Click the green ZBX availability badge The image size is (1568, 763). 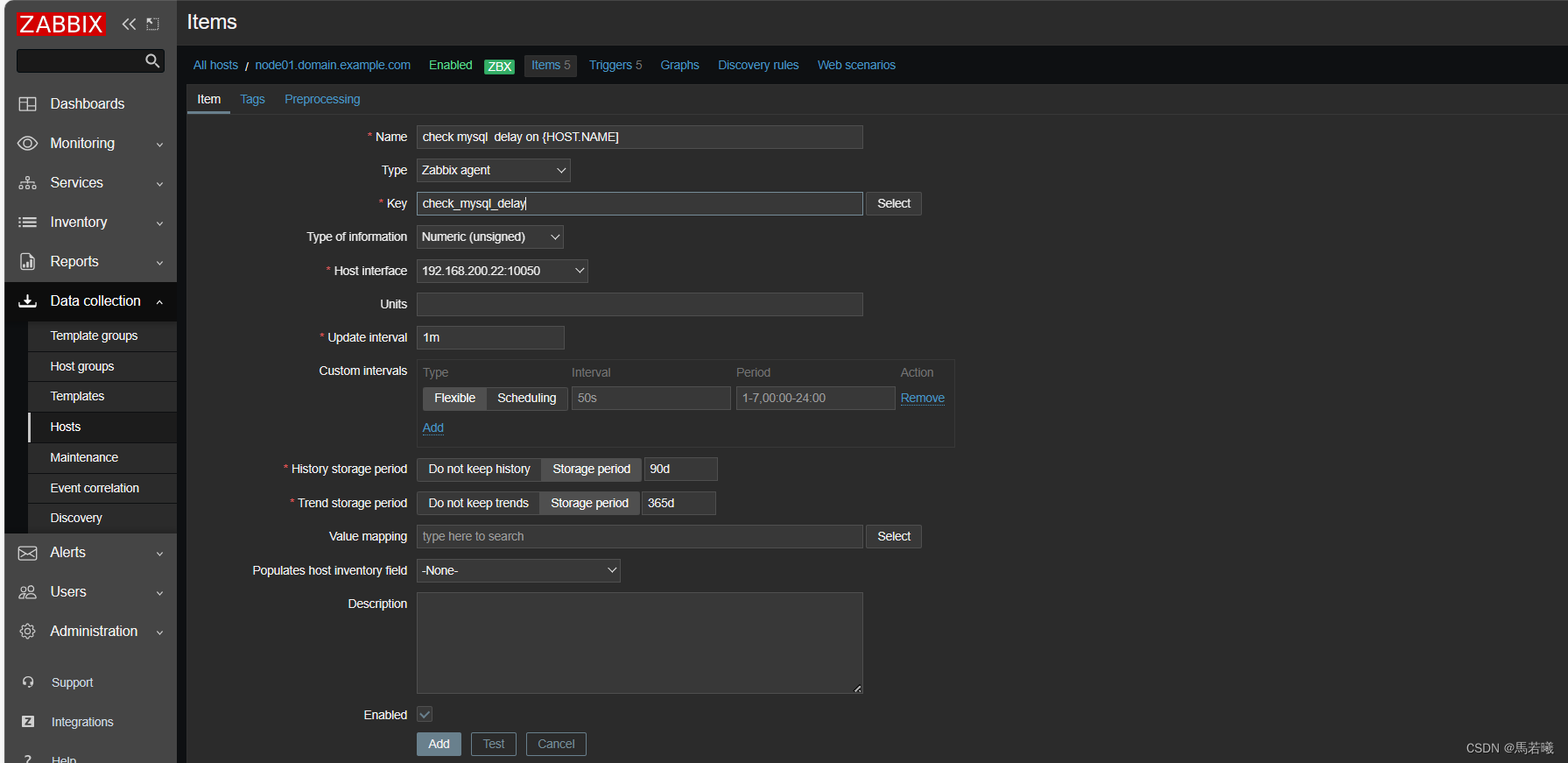(x=500, y=67)
